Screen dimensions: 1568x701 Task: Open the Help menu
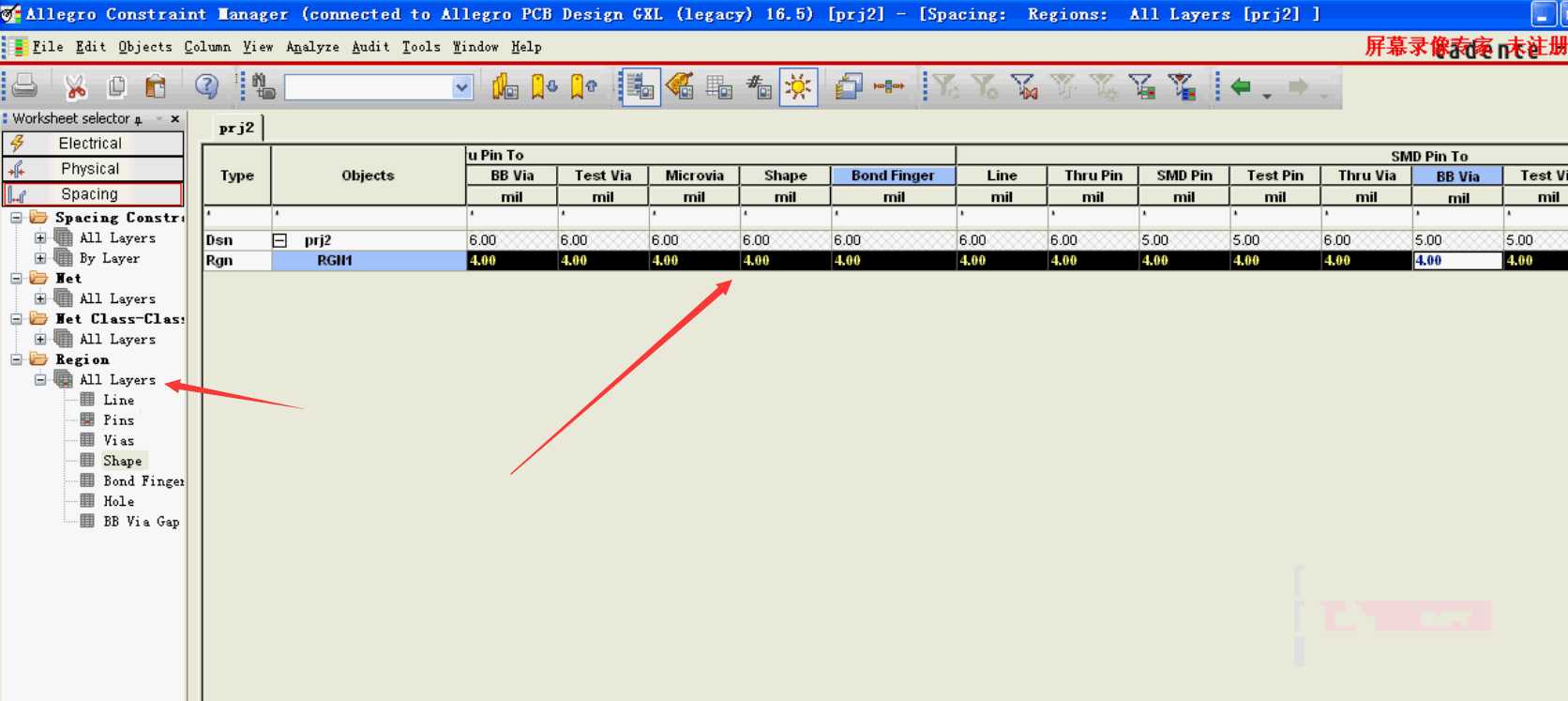tap(526, 47)
